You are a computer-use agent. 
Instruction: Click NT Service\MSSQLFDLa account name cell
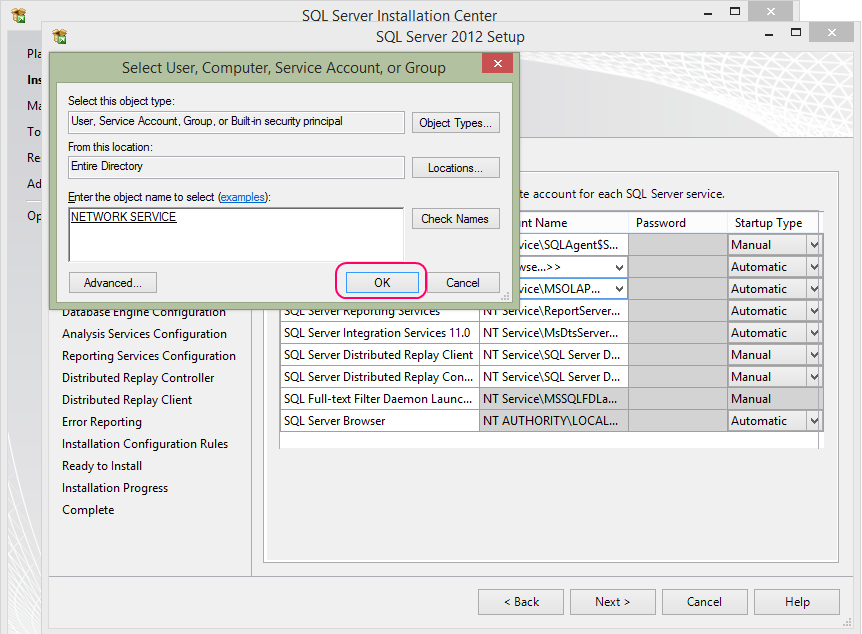[x=554, y=399]
